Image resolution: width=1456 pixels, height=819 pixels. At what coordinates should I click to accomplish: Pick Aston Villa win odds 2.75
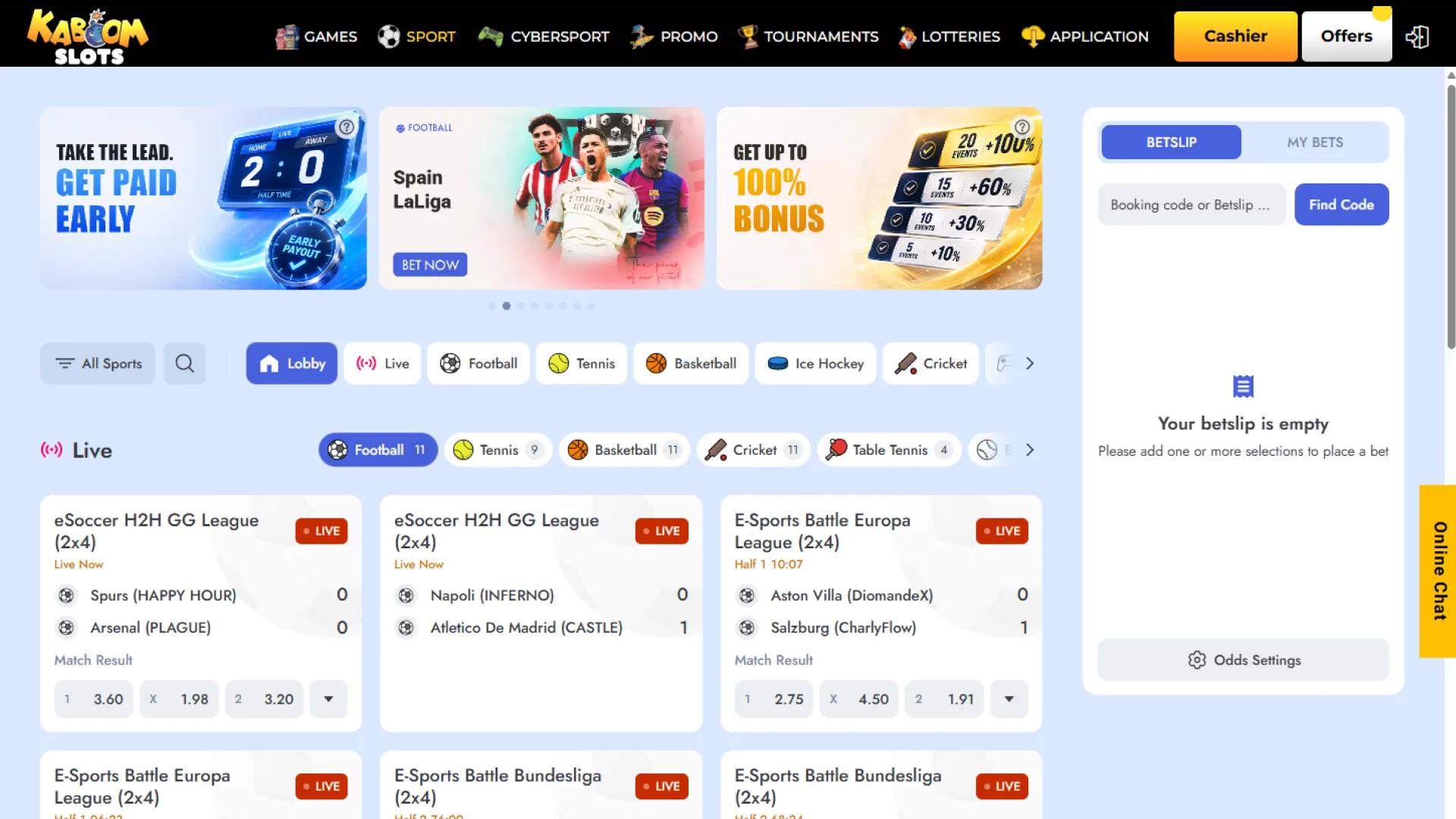coord(774,698)
